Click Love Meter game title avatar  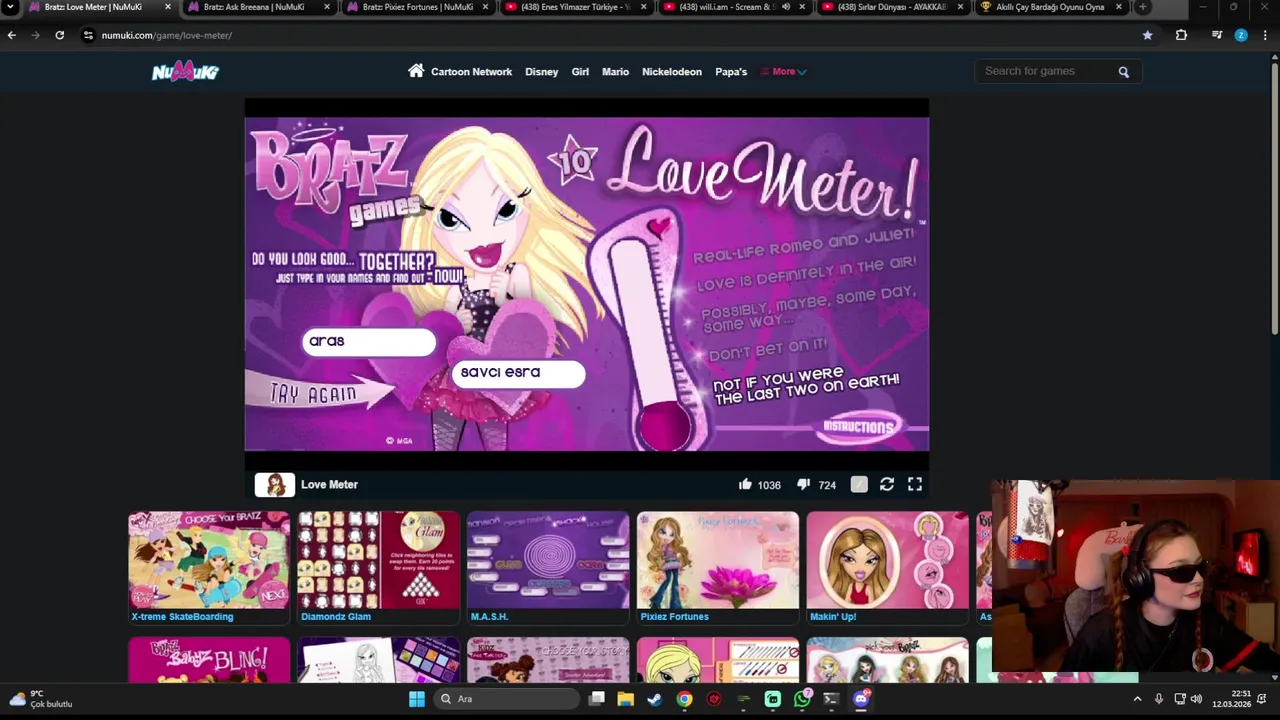(274, 485)
